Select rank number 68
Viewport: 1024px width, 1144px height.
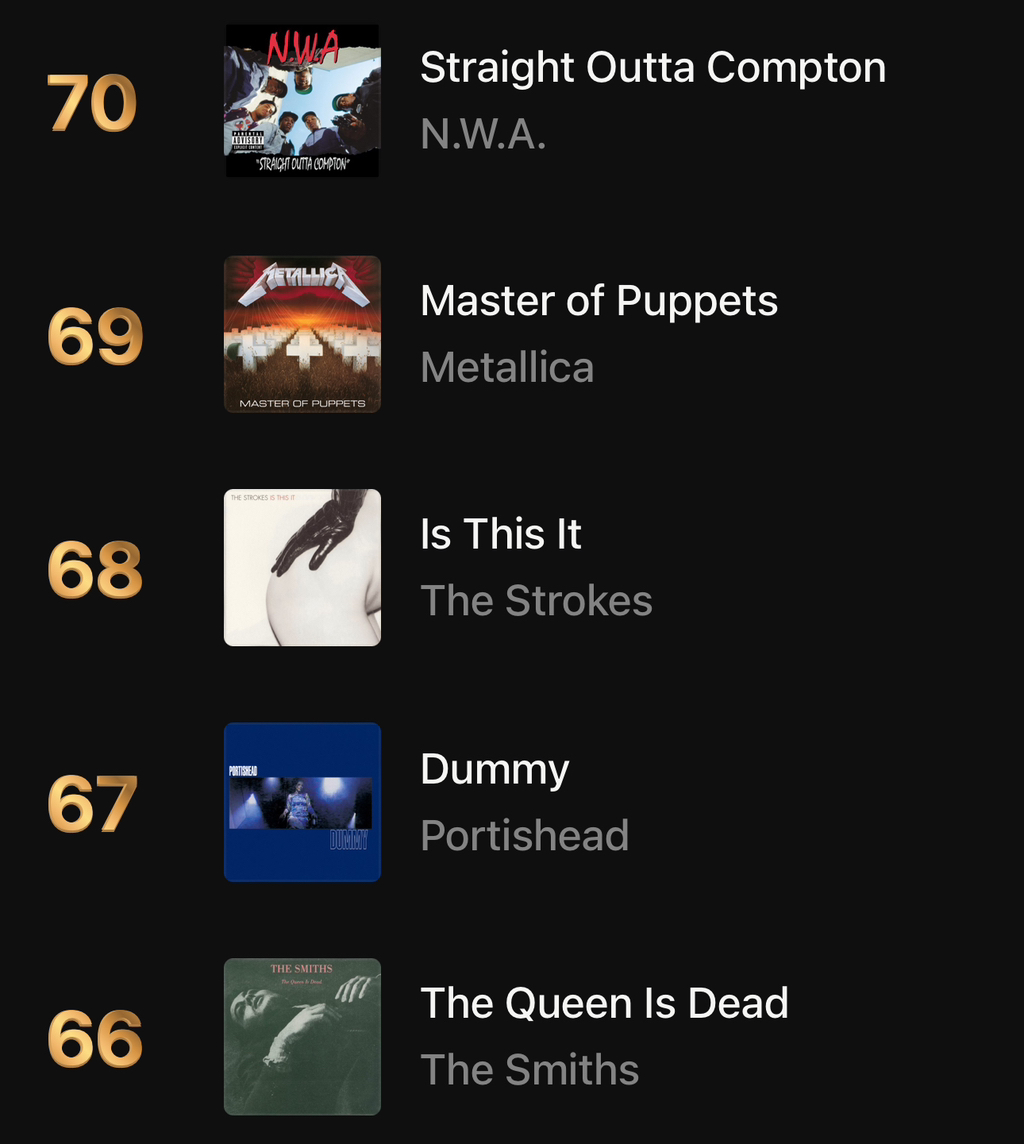[x=95, y=570]
